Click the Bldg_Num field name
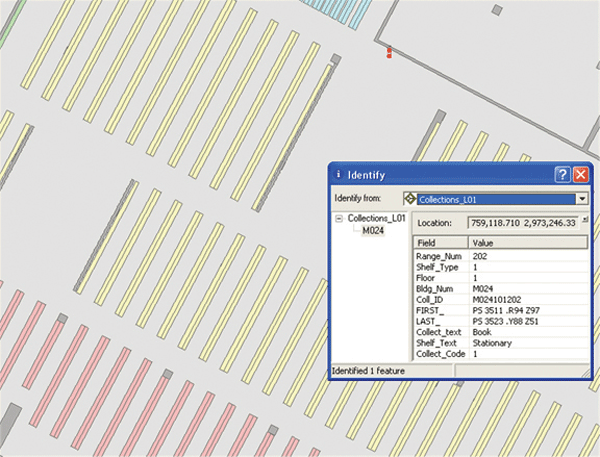This screenshot has height=457, width=600. click(434, 289)
